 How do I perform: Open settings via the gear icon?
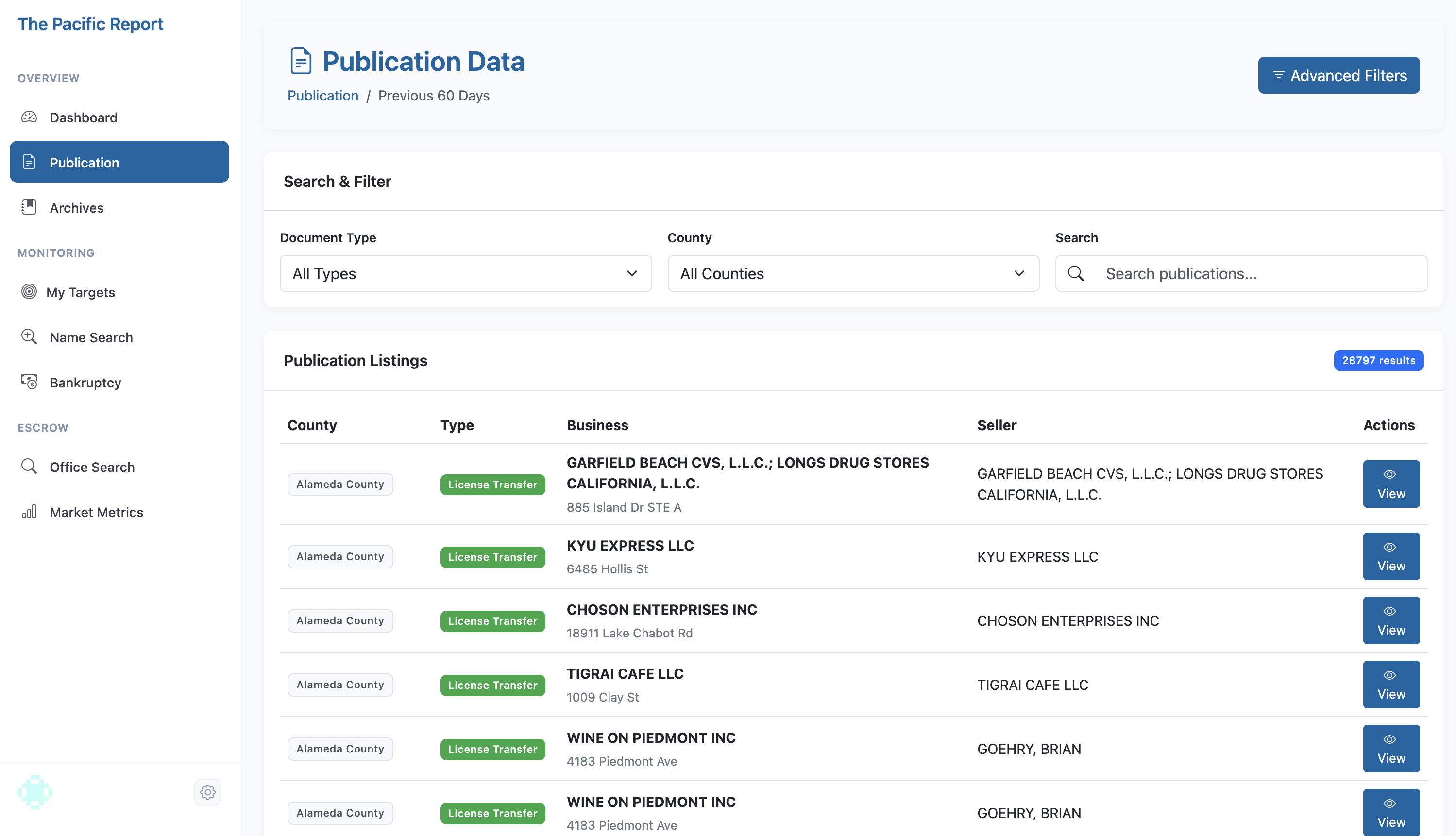click(x=208, y=792)
